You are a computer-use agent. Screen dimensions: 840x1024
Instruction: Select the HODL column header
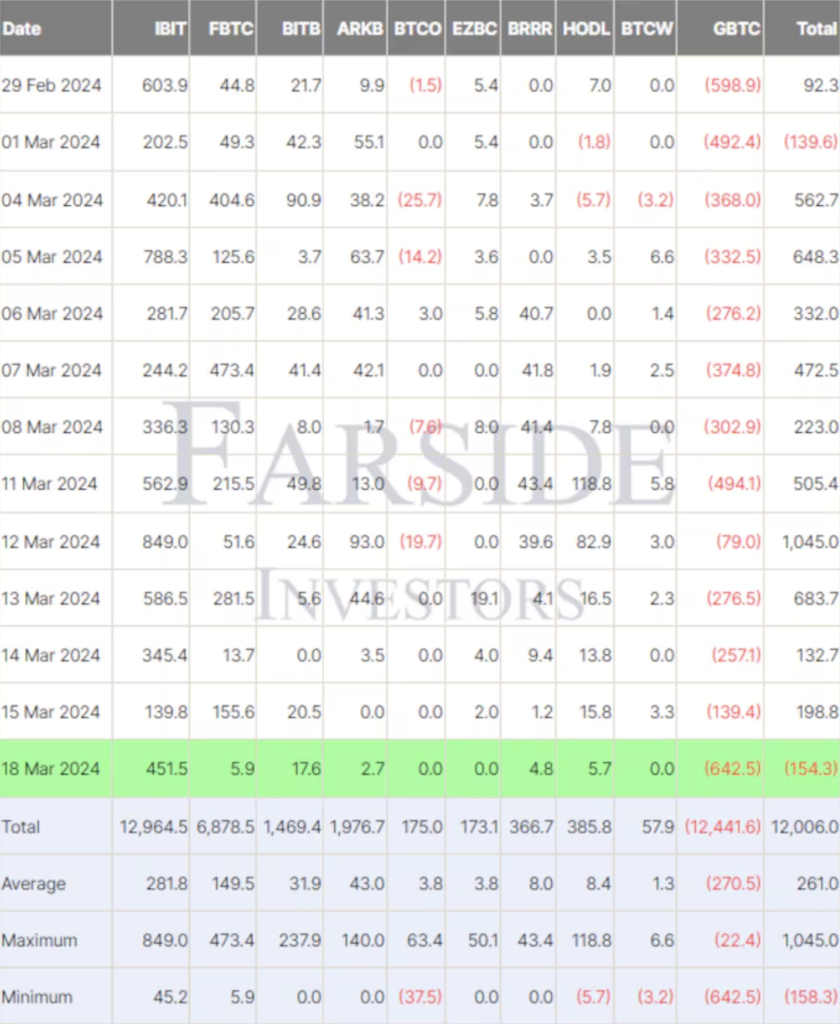(586, 29)
